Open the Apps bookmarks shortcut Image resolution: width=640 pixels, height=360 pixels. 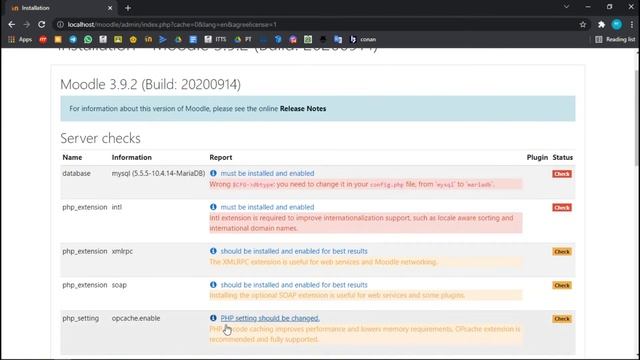coord(20,40)
